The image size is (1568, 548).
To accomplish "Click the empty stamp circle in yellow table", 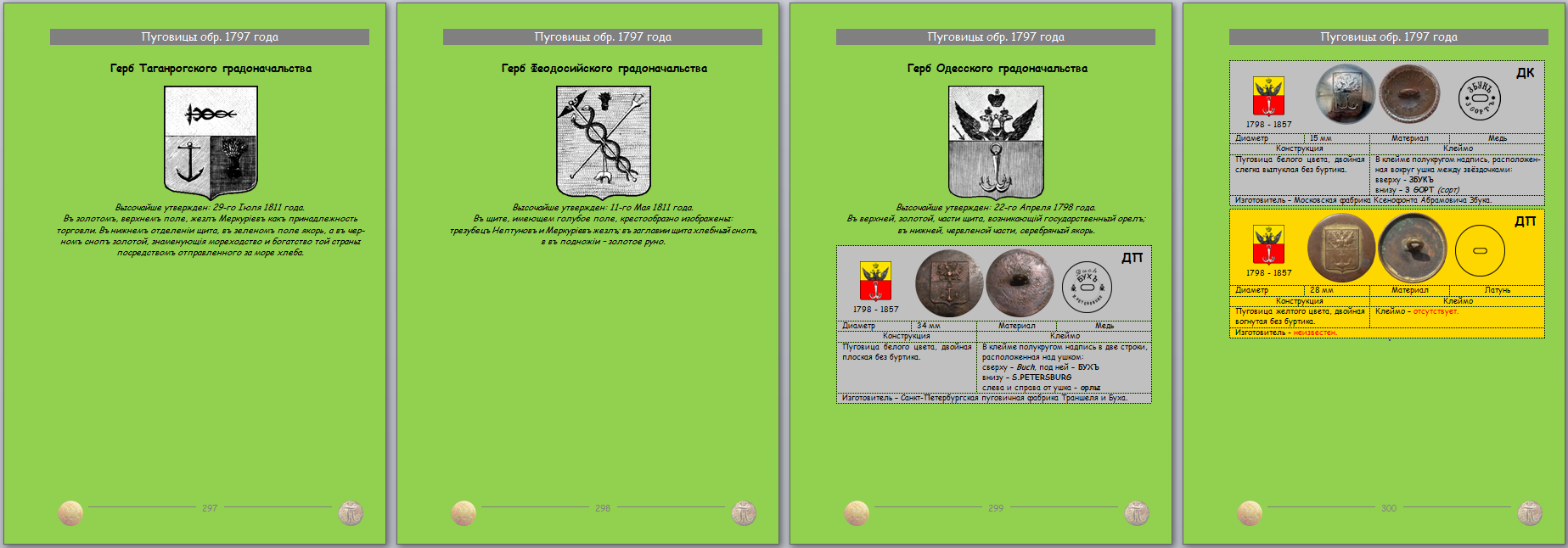I will coord(1480,250).
